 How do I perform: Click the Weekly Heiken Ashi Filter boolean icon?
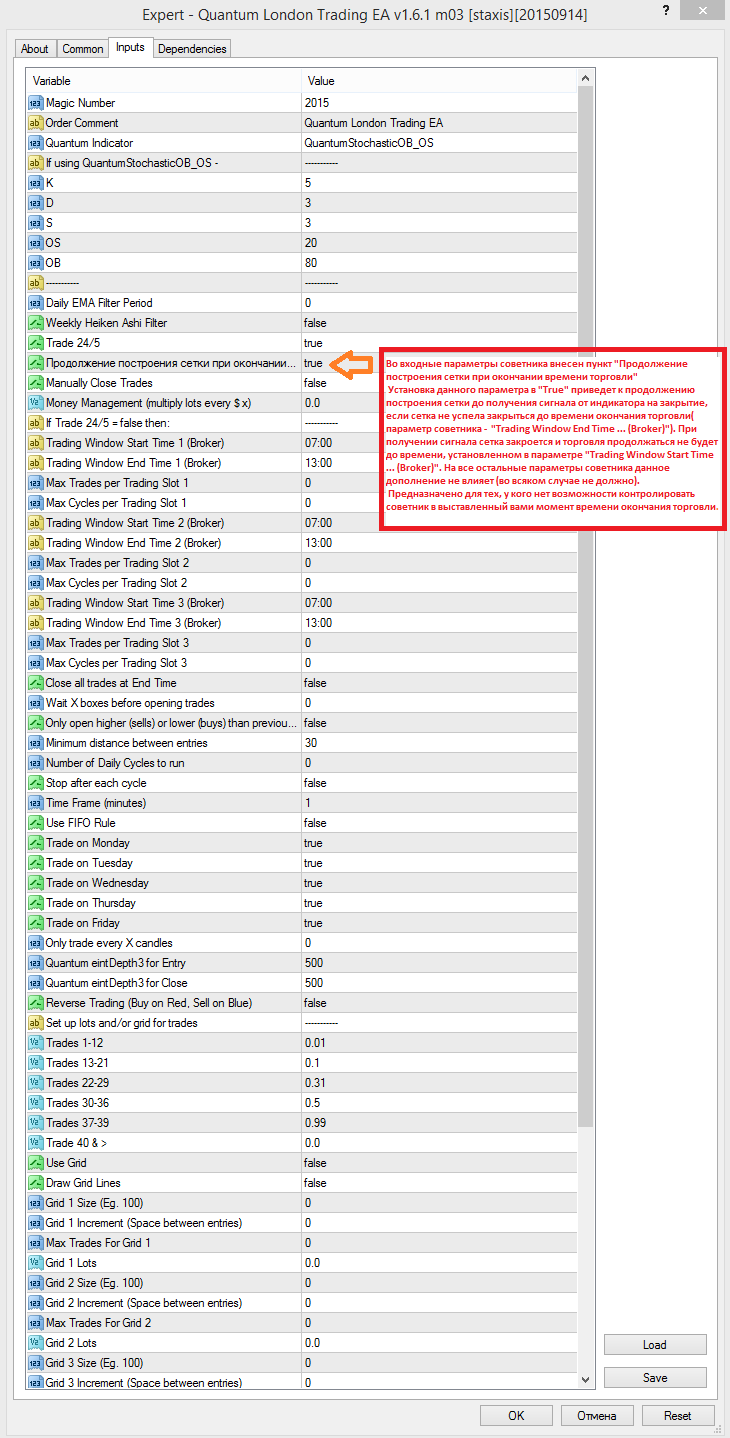[35, 323]
